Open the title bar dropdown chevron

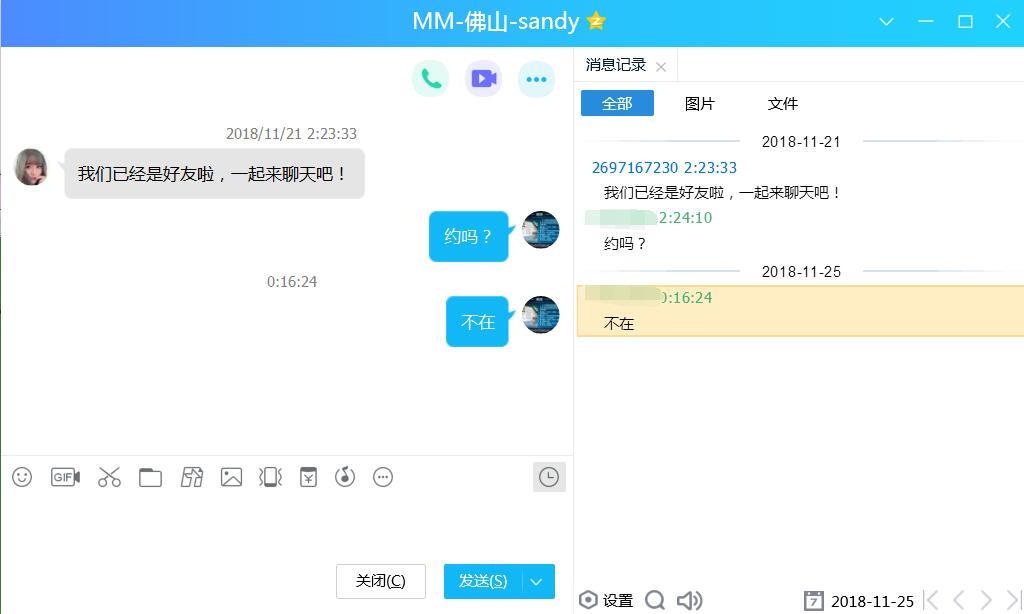click(886, 22)
